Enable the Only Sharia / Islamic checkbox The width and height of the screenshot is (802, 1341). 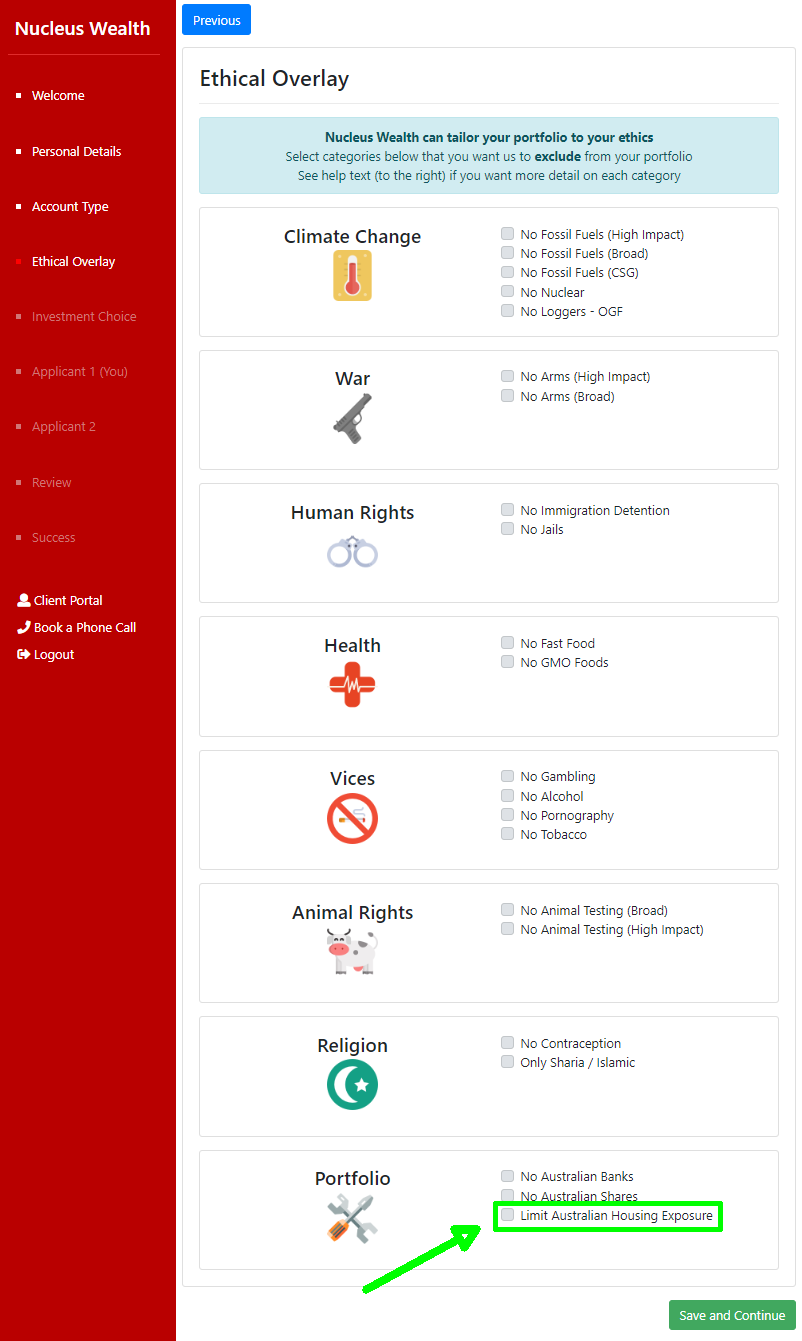(x=508, y=1062)
